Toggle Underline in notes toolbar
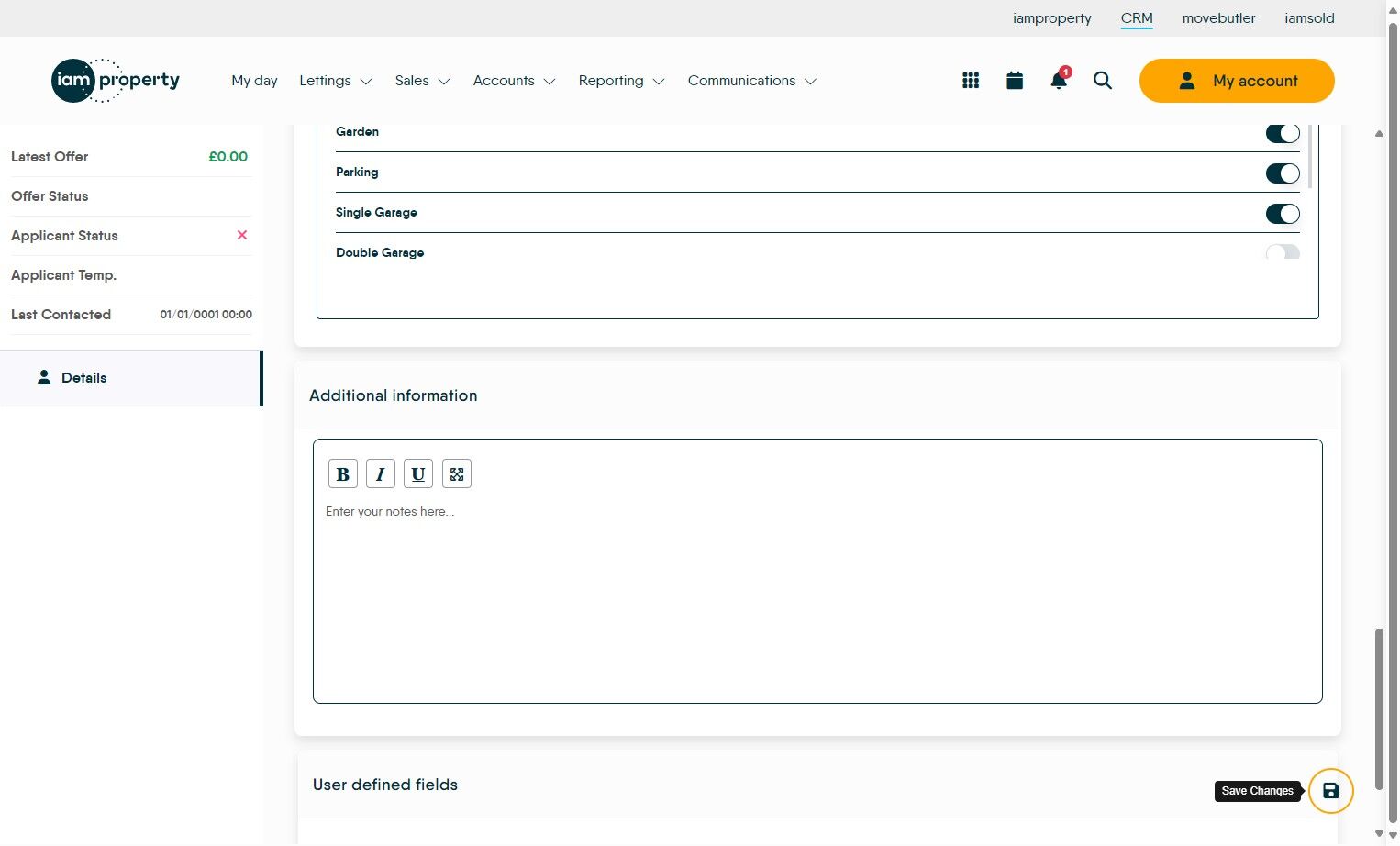1400x846 pixels. (418, 474)
